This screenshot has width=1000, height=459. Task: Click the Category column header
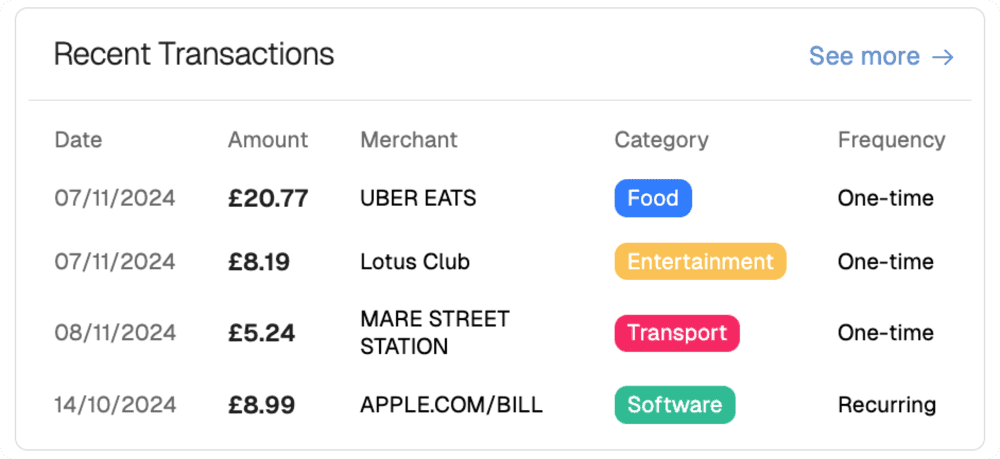tap(661, 140)
